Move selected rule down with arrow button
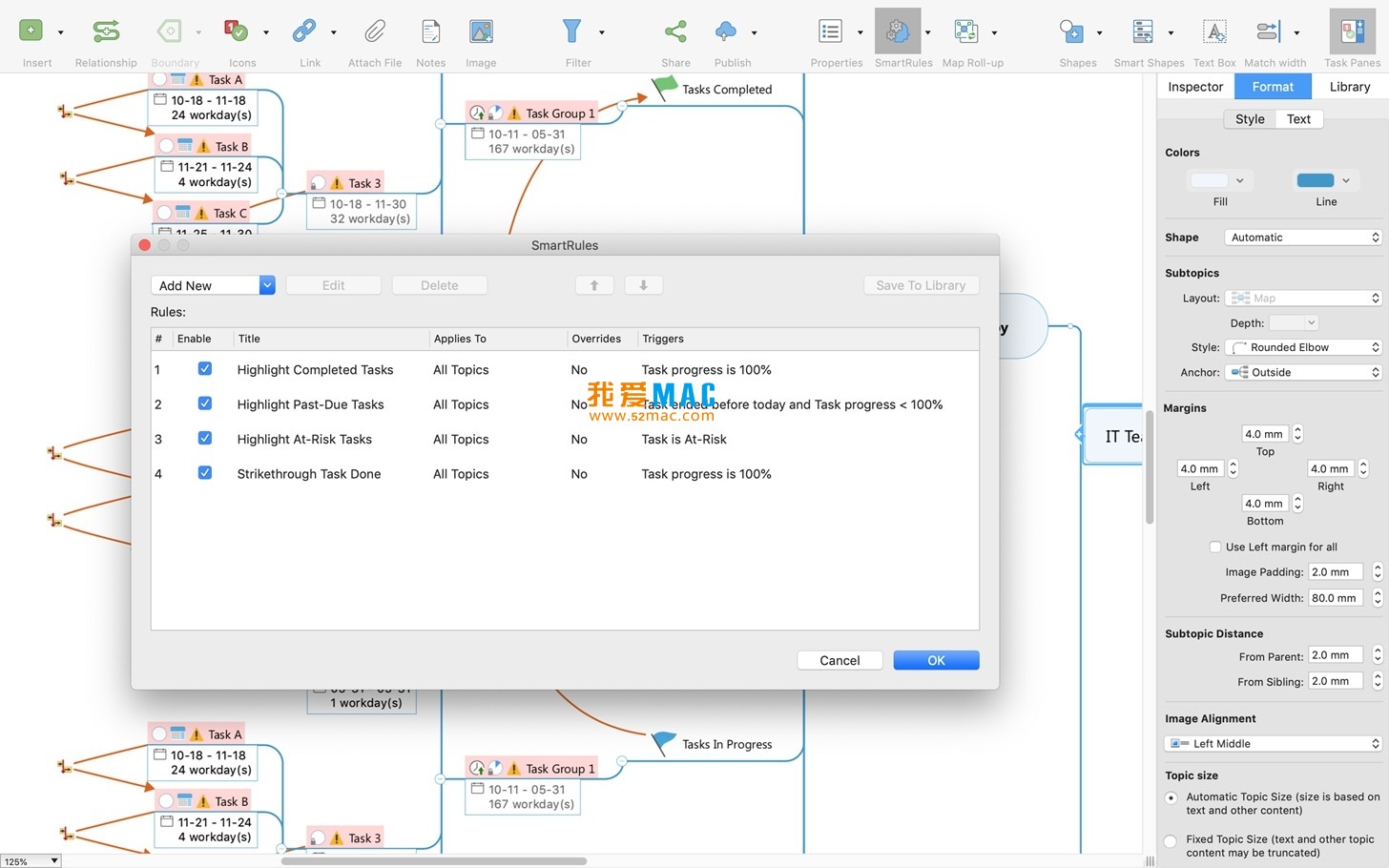Screen dimensions: 1389x868 point(643,285)
